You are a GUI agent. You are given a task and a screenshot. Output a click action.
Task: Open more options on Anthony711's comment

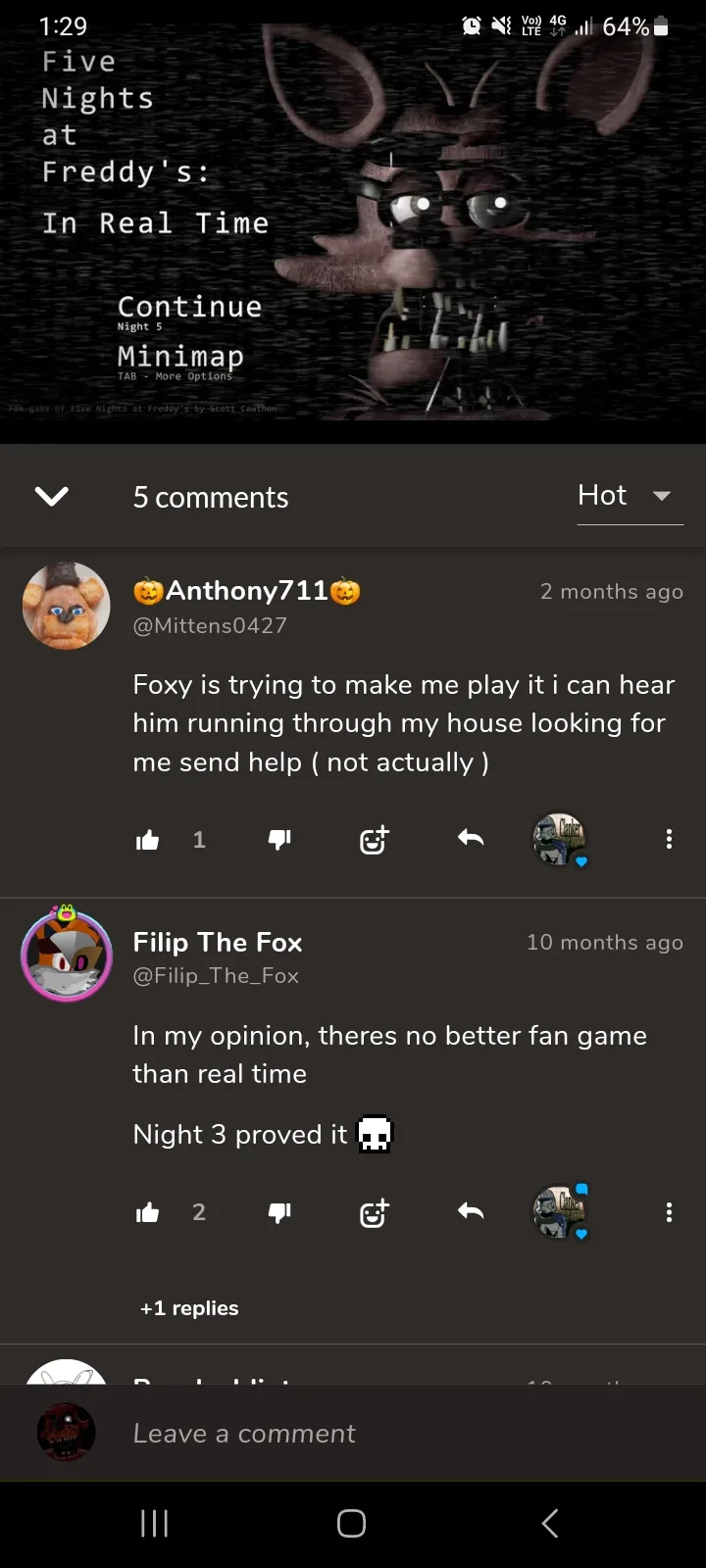click(x=669, y=839)
